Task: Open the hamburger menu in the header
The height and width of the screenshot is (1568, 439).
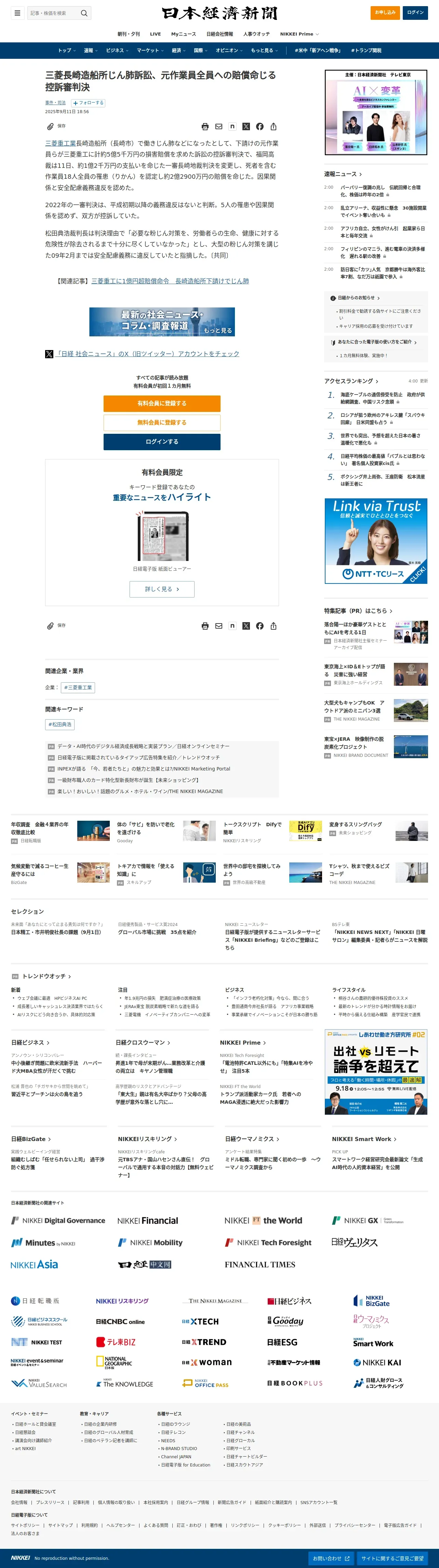Action: pyautogui.click(x=18, y=13)
